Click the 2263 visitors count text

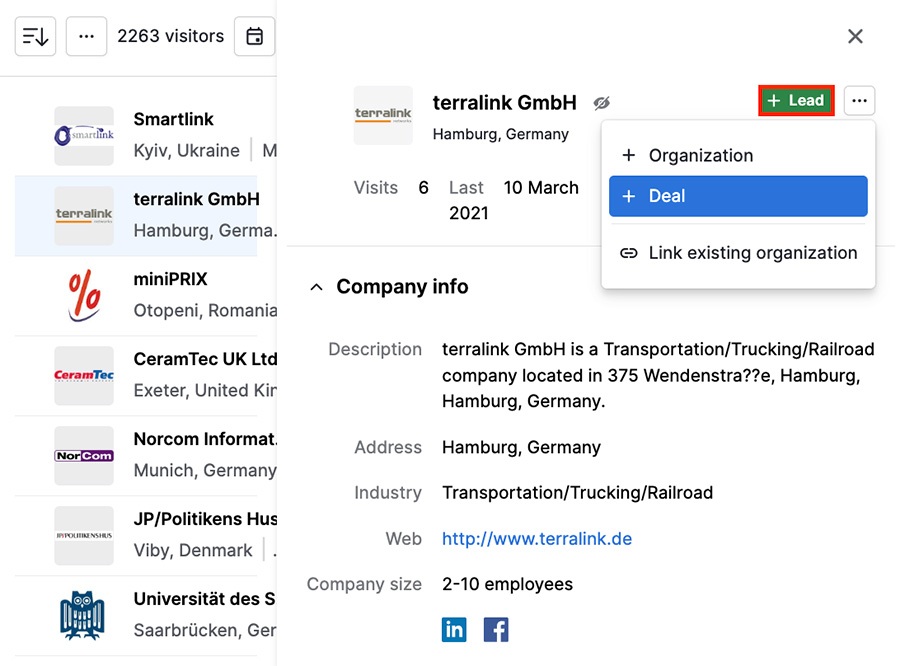click(x=170, y=36)
